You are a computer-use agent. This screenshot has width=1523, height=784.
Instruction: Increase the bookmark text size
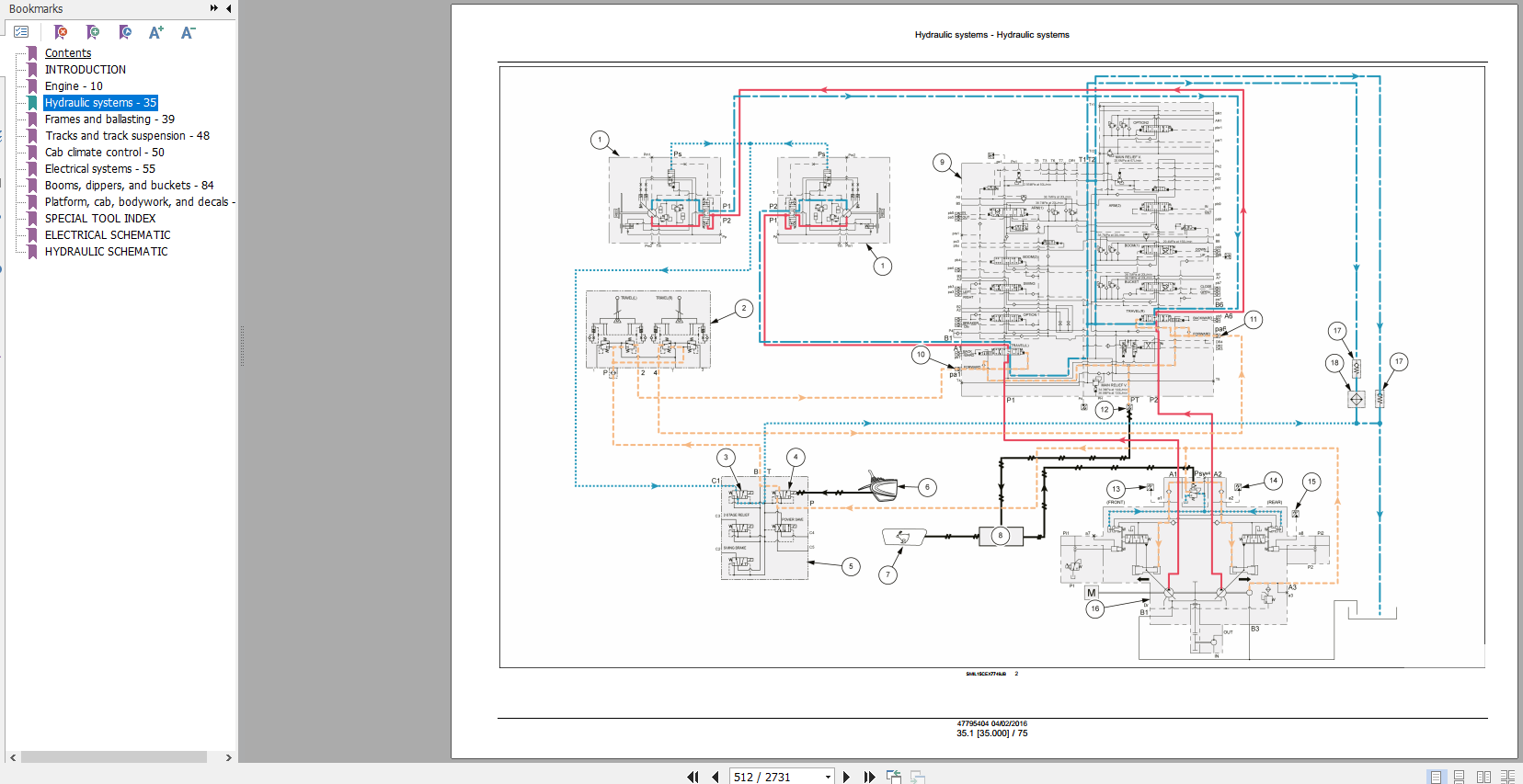[x=156, y=32]
